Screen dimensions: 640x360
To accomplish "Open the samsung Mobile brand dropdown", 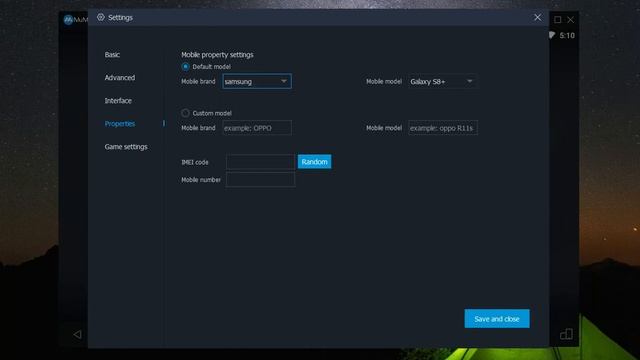I will pos(257,81).
